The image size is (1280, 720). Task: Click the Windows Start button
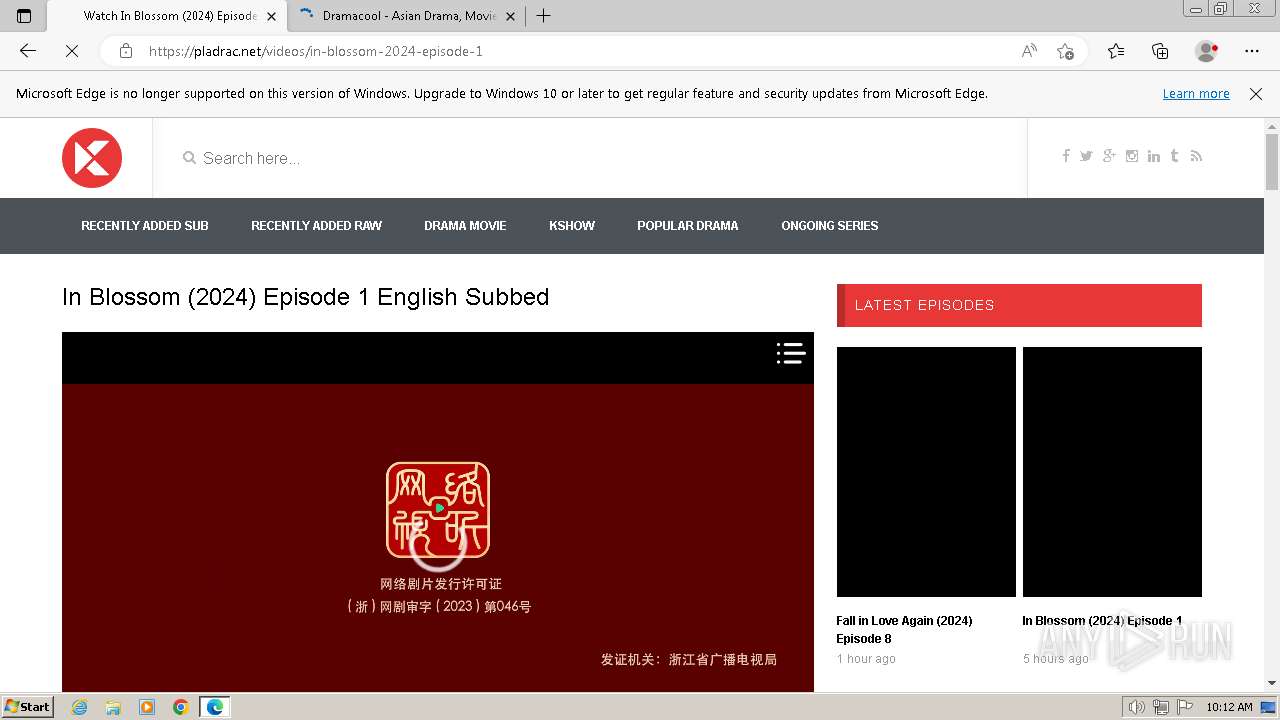pos(27,707)
